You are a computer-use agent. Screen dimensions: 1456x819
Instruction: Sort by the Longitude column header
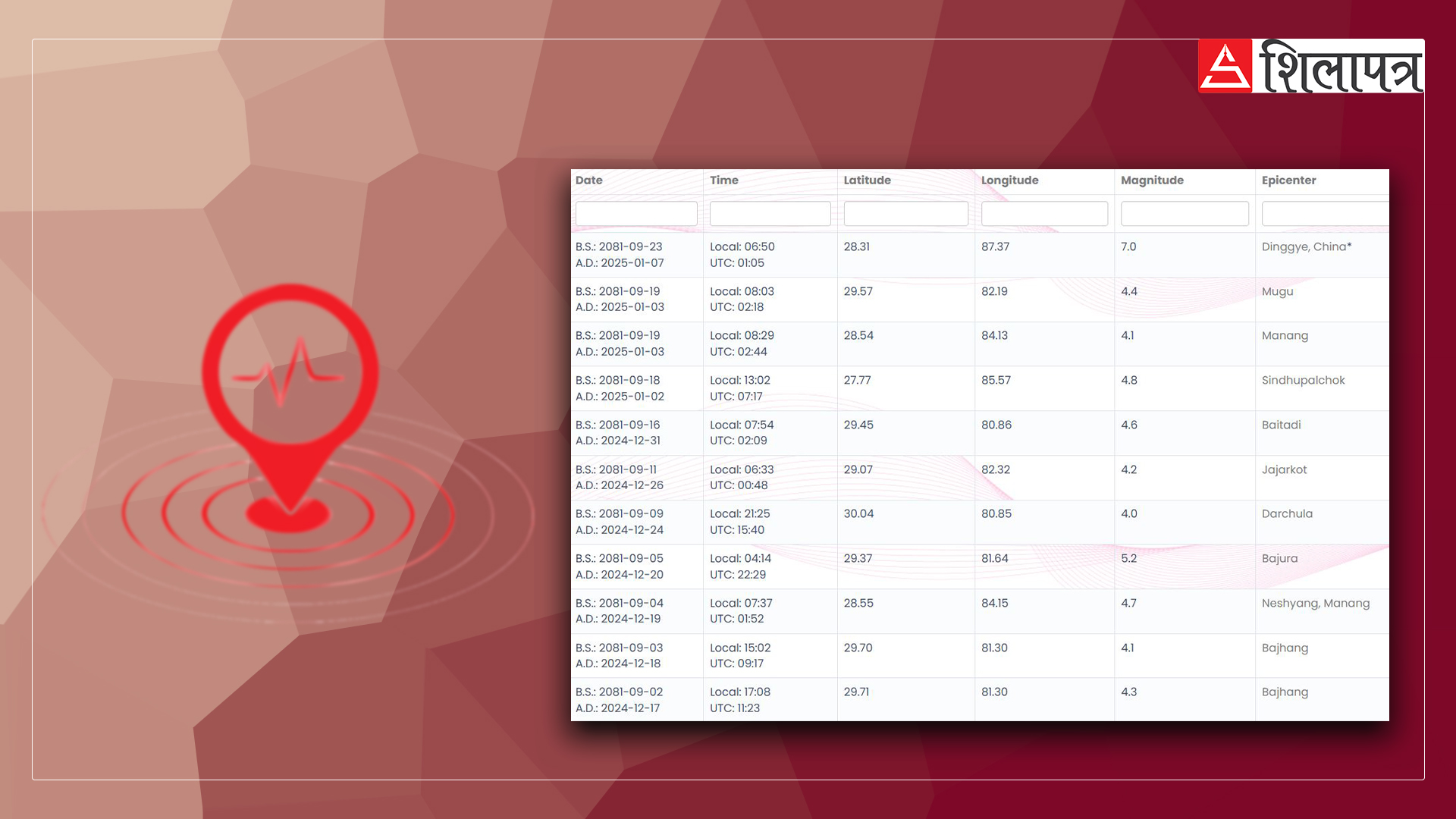point(1010,180)
